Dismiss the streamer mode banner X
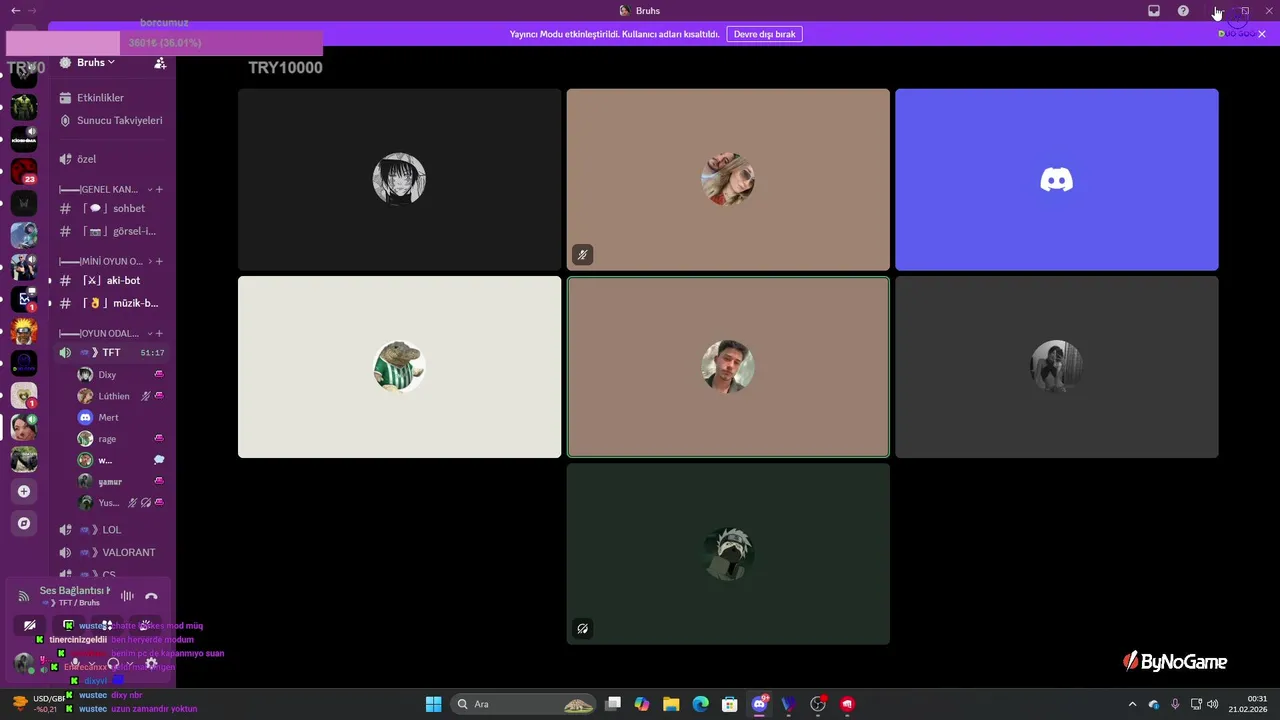Image resolution: width=1280 pixels, height=720 pixels. pos(1262,34)
